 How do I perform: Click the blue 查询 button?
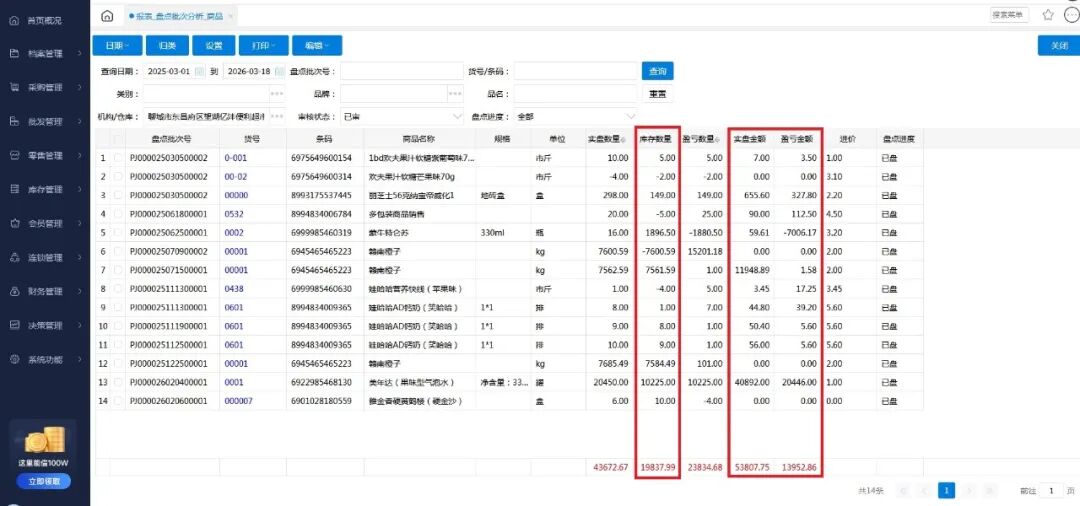(657, 71)
